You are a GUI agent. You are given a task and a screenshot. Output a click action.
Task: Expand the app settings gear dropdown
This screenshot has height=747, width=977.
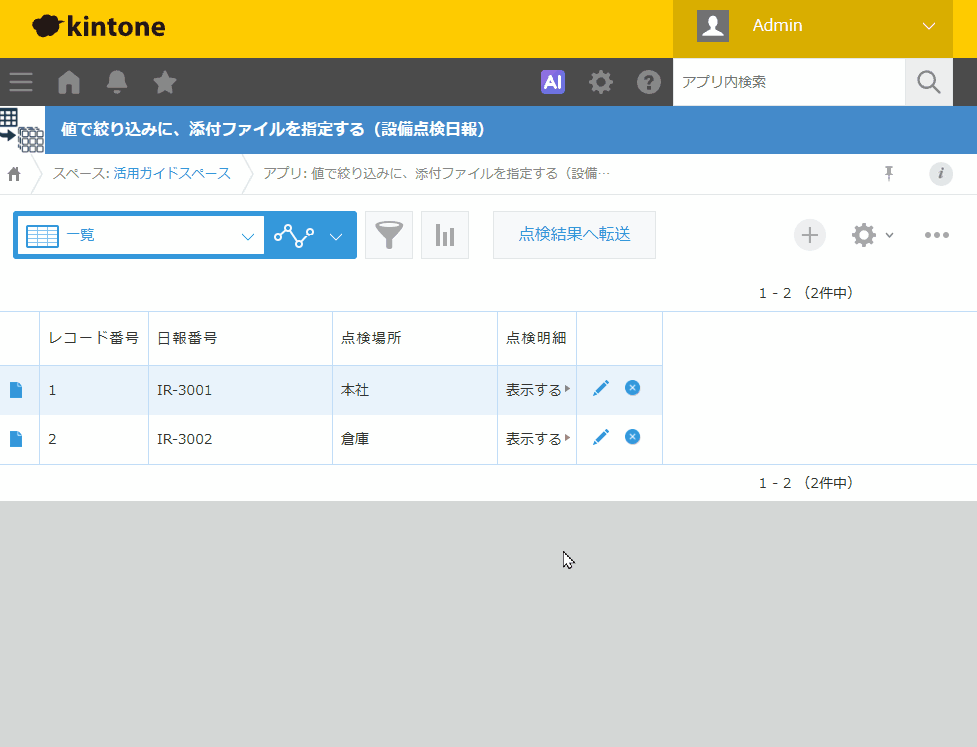(x=872, y=235)
